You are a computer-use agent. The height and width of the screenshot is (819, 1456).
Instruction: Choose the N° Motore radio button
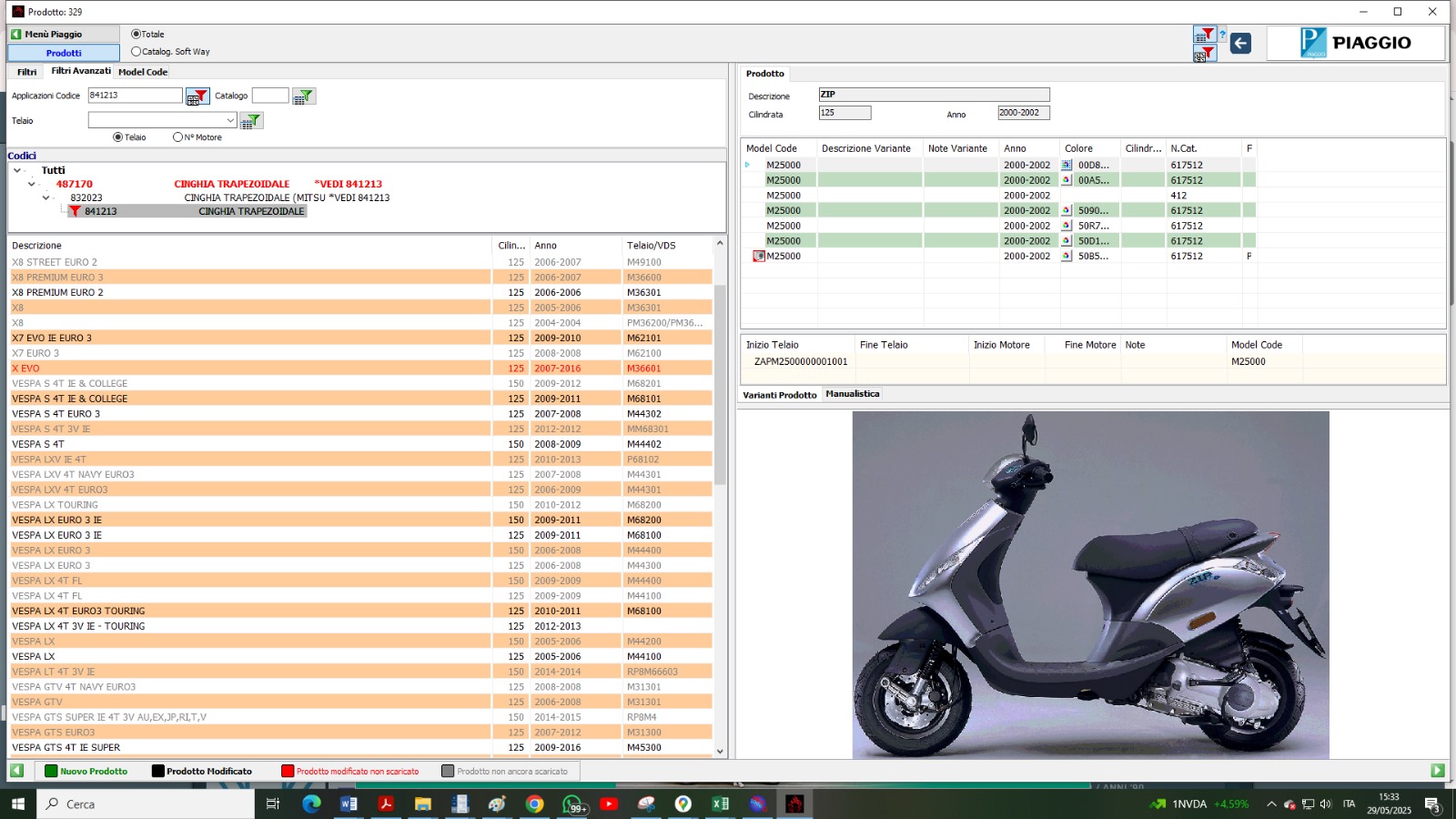coord(177,137)
